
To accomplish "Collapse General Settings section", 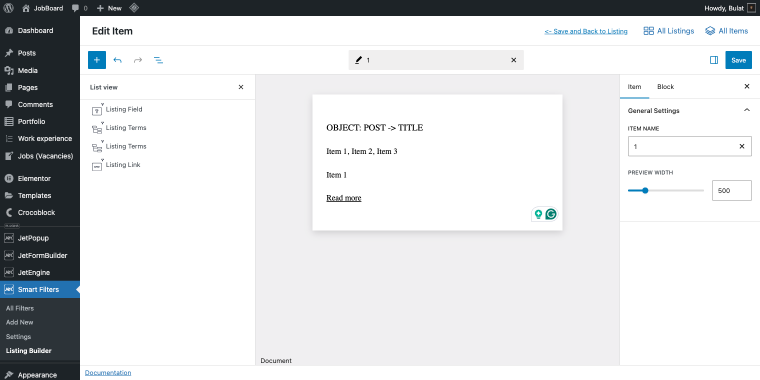I will (x=746, y=111).
